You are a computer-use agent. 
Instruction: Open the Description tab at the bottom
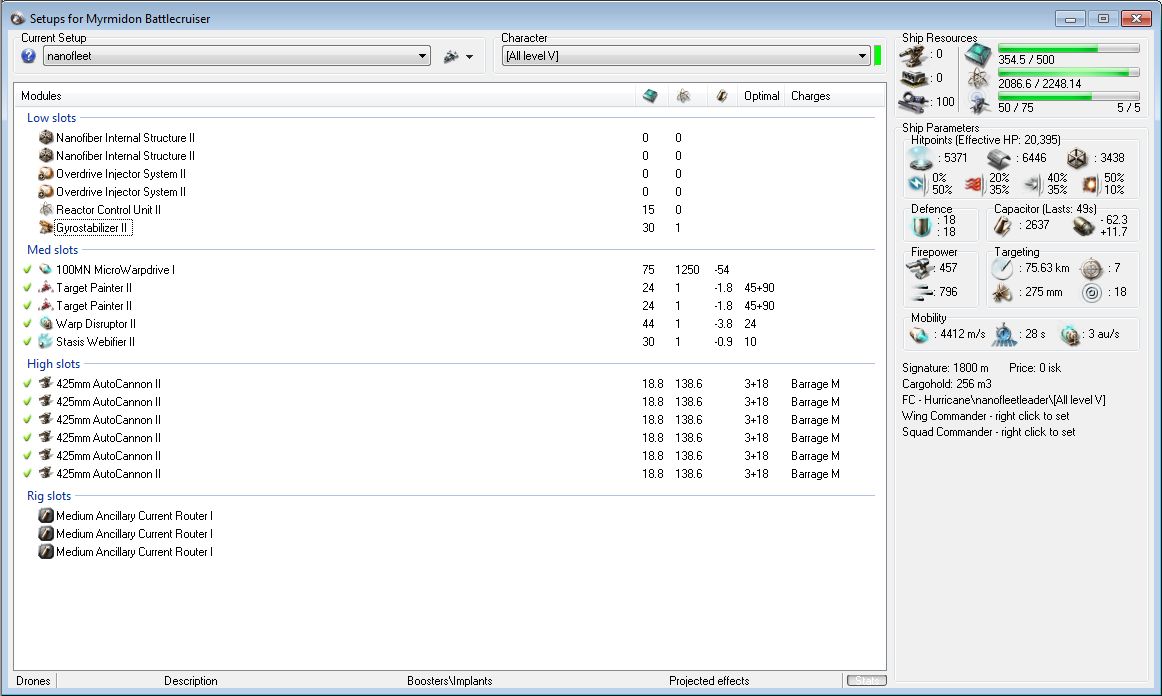coord(190,680)
